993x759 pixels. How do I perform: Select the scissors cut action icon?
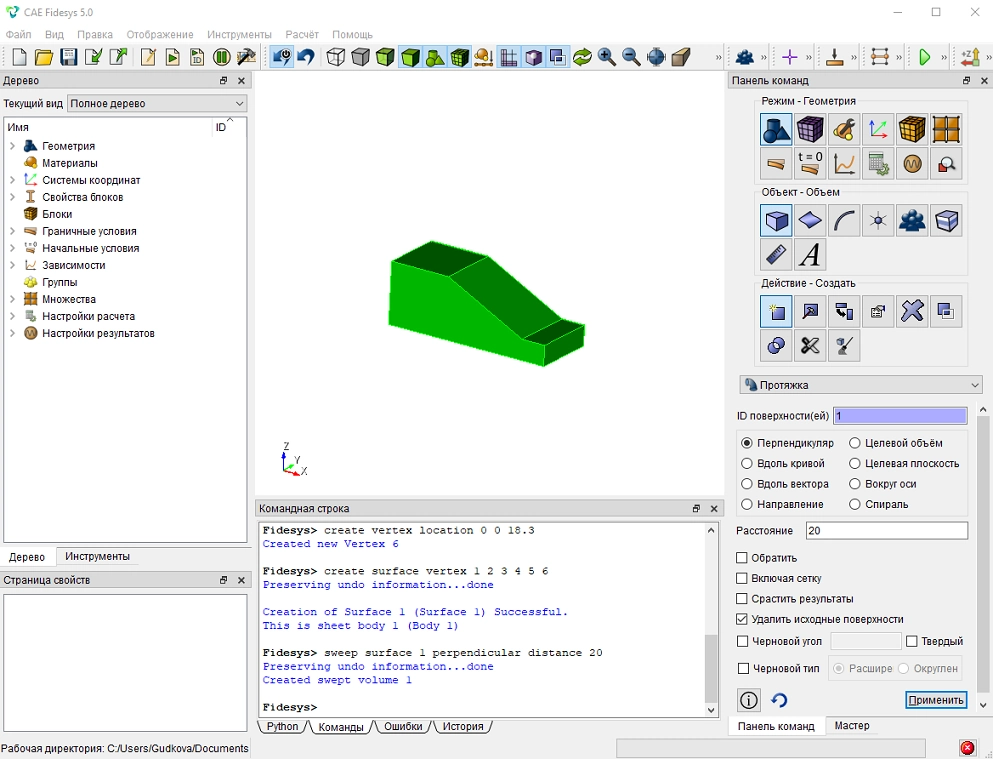point(810,346)
